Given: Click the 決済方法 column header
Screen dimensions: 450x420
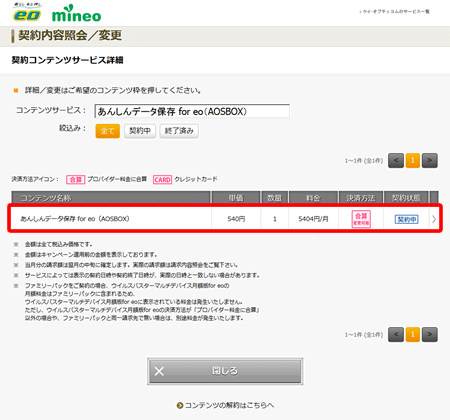Looking at the screenshot, I should point(361,198).
